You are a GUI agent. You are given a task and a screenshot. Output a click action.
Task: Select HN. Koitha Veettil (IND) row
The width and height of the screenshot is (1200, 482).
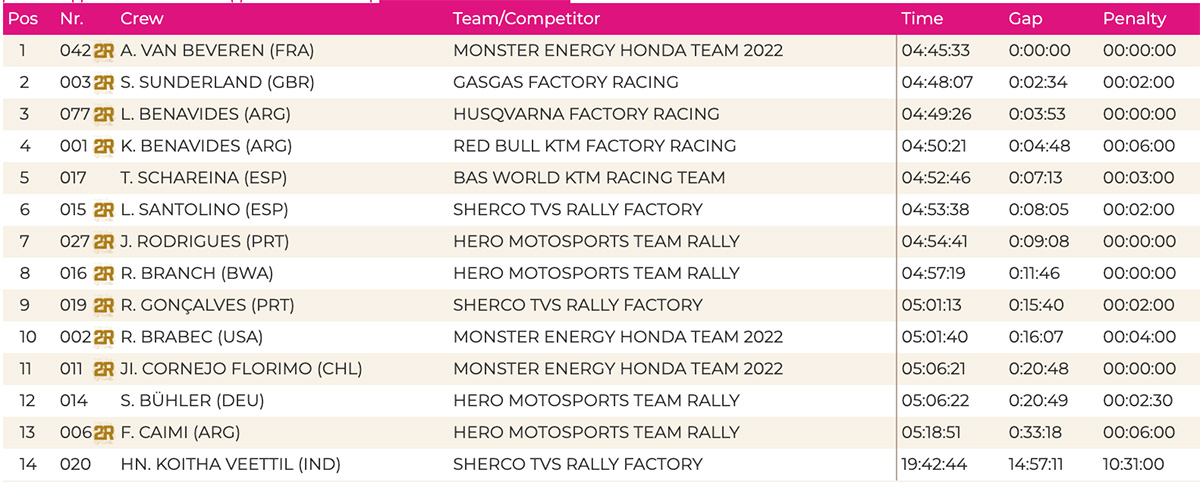[x=600, y=464]
